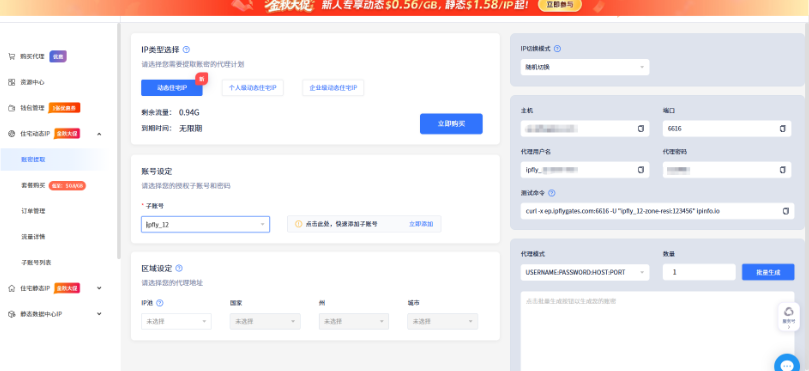
Task: Click the help icon next to IP池
Action: 160,303
